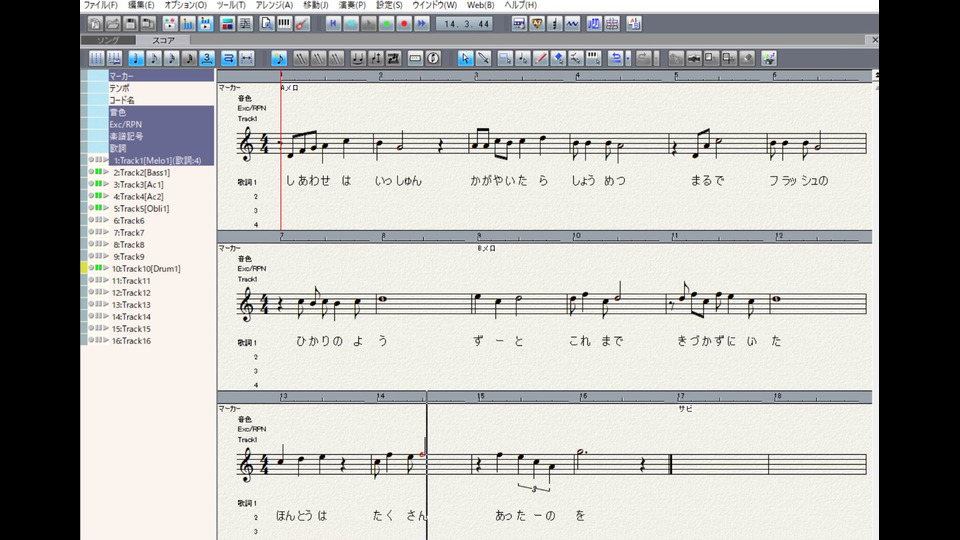
Task: Open the chord A7 shield icon
Action: [x=537, y=24]
